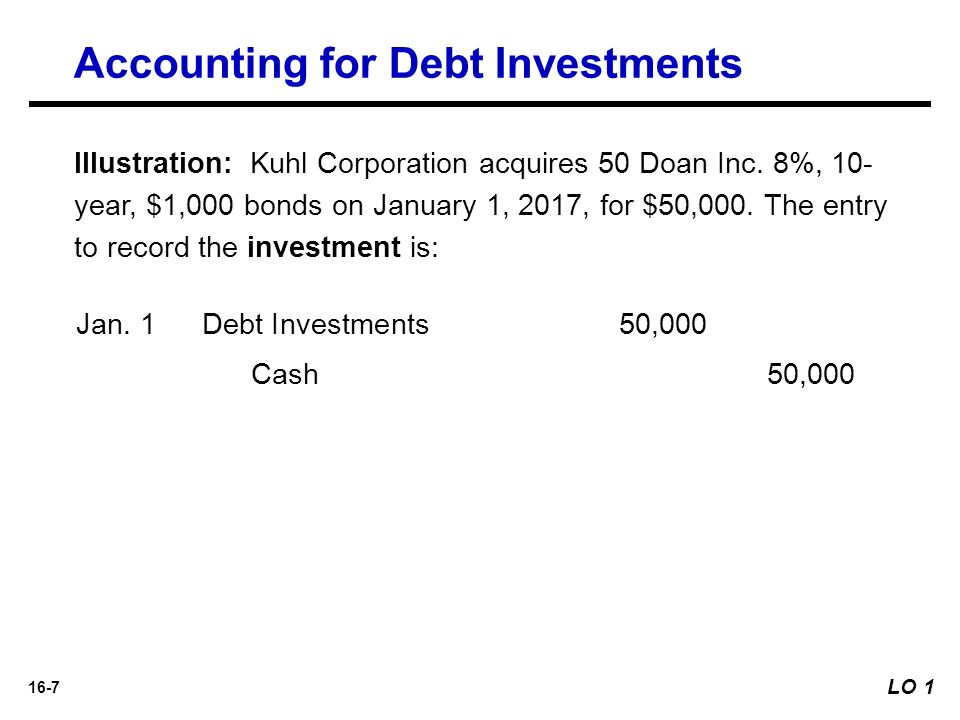Click the $1,000 bonds amount
The height and width of the screenshot is (720, 960).
point(190,206)
